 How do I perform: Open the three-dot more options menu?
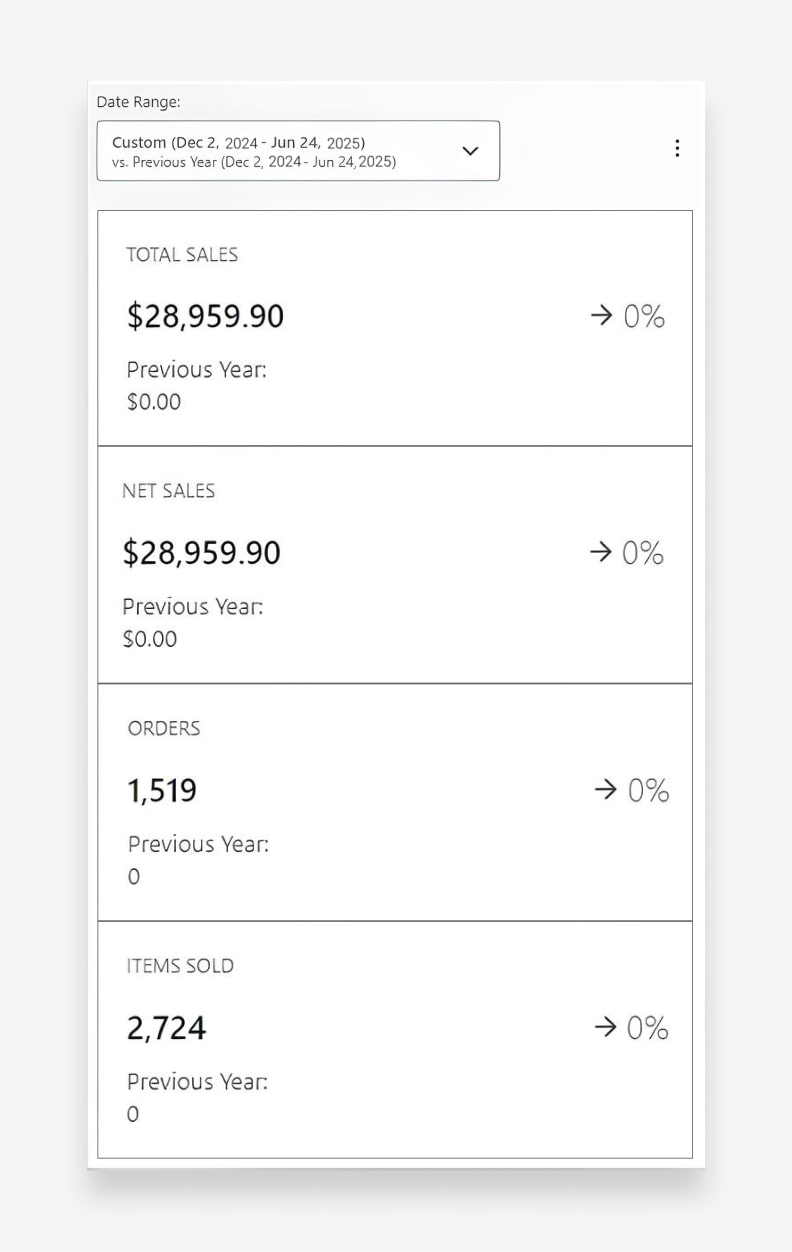click(677, 148)
